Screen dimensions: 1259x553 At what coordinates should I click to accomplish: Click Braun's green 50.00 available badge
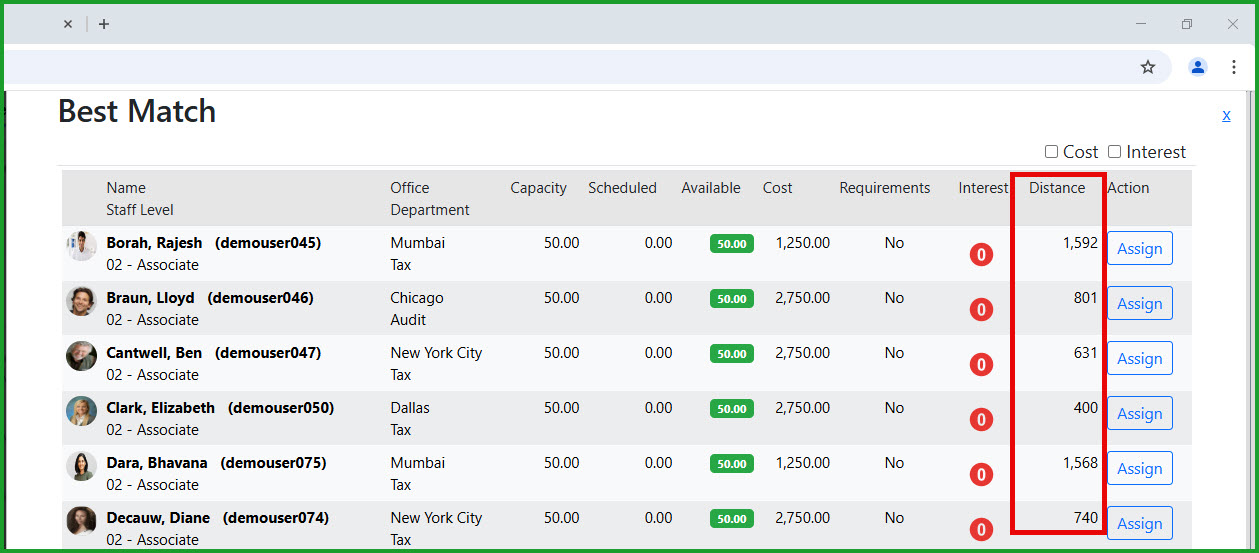(x=732, y=299)
